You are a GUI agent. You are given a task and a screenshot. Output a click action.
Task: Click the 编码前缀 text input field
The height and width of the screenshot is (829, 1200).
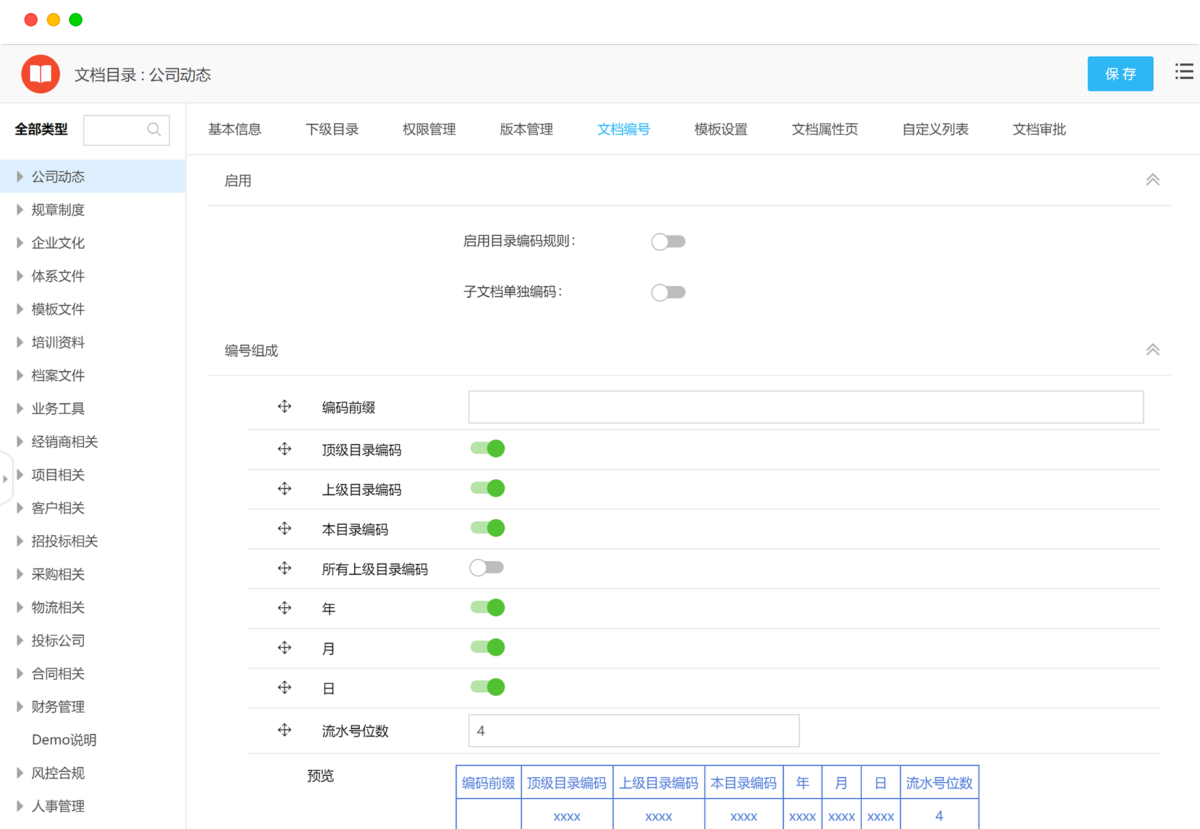(806, 407)
